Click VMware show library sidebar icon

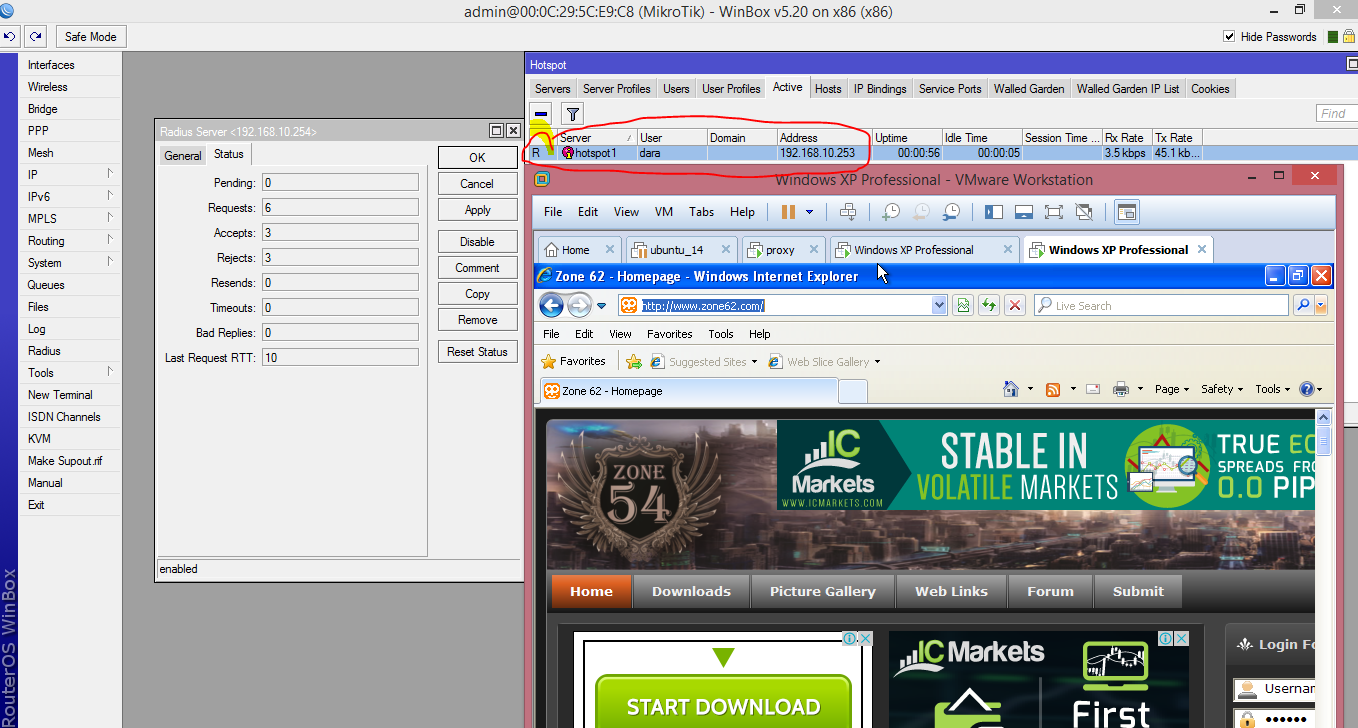[993, 212]
